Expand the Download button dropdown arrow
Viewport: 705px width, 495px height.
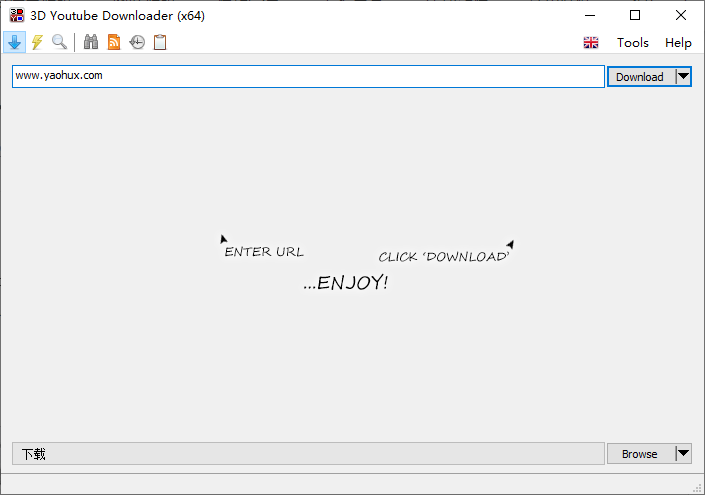pyautogui.click(x=683, y=77)
